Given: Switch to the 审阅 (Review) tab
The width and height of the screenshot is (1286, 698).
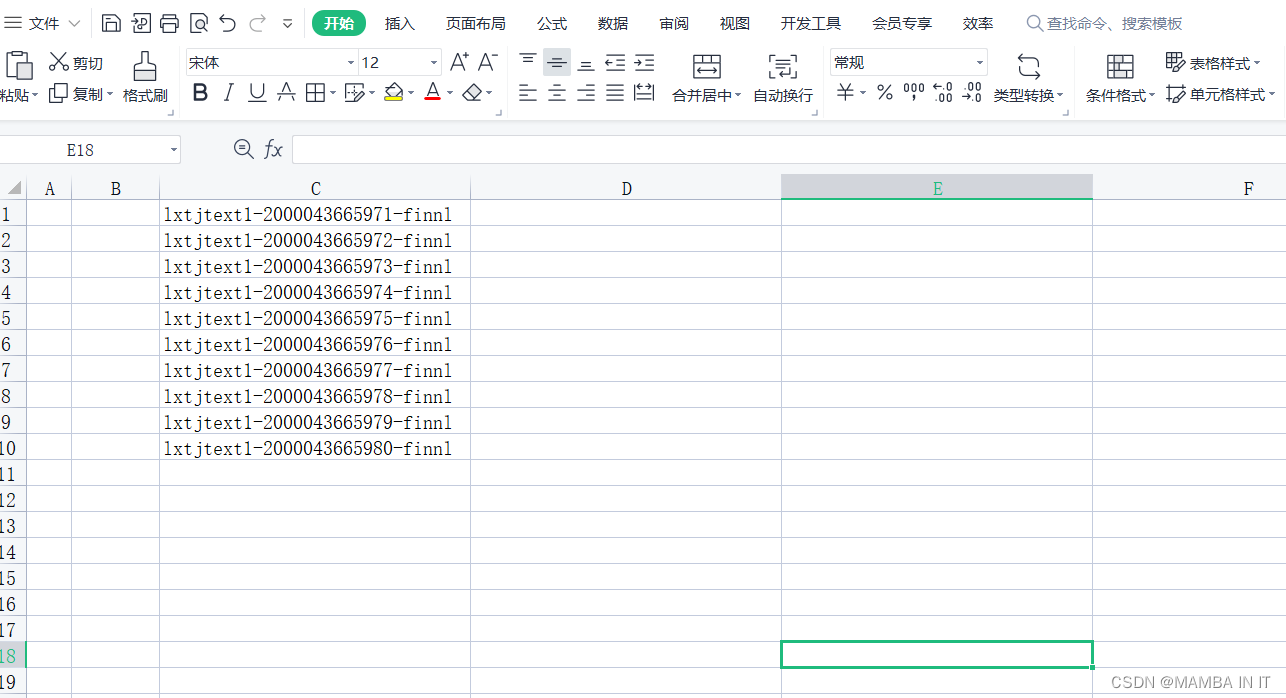Looking at the screenshot, I should click(674, 23).
